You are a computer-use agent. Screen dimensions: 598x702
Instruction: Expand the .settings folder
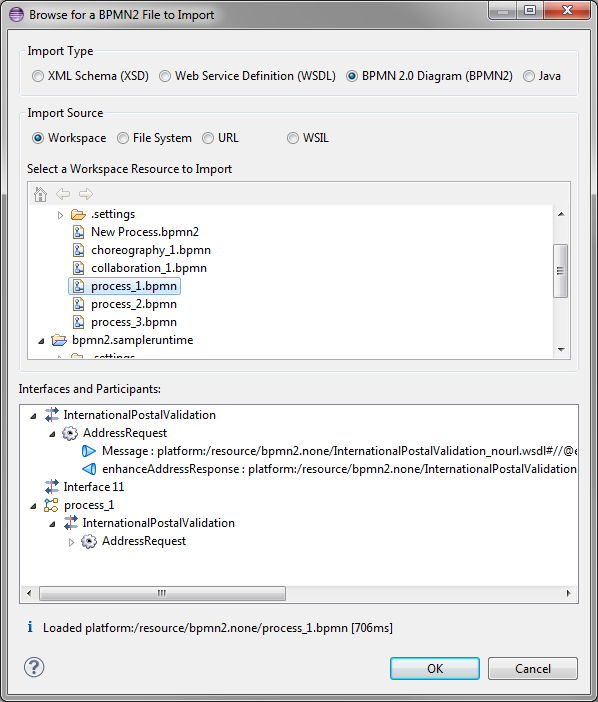click(x=60, y=215)
